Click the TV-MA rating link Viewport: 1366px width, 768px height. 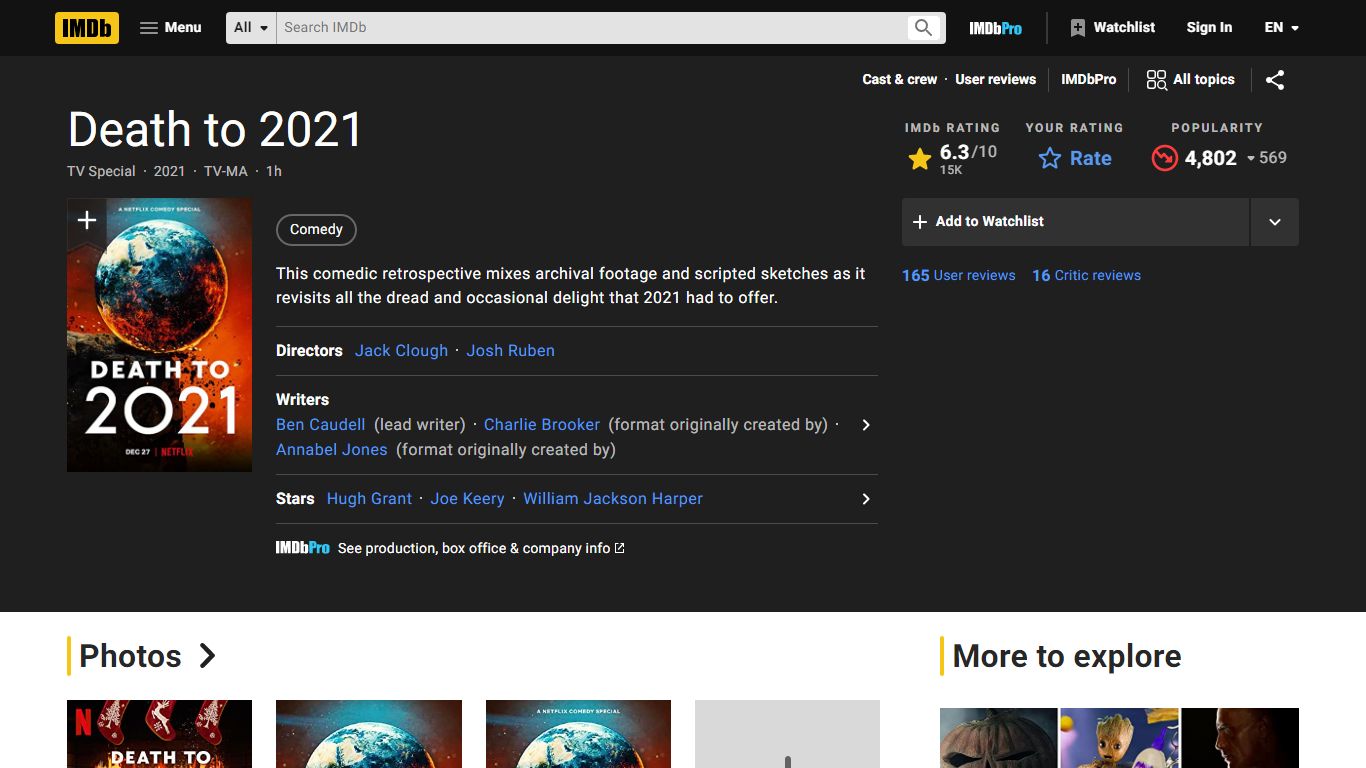point(226,172)
